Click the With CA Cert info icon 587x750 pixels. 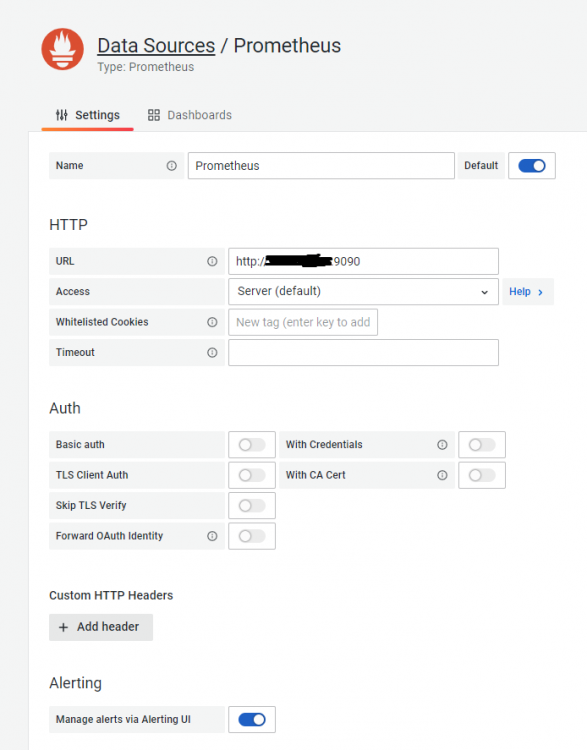click(x=442, y=475)
